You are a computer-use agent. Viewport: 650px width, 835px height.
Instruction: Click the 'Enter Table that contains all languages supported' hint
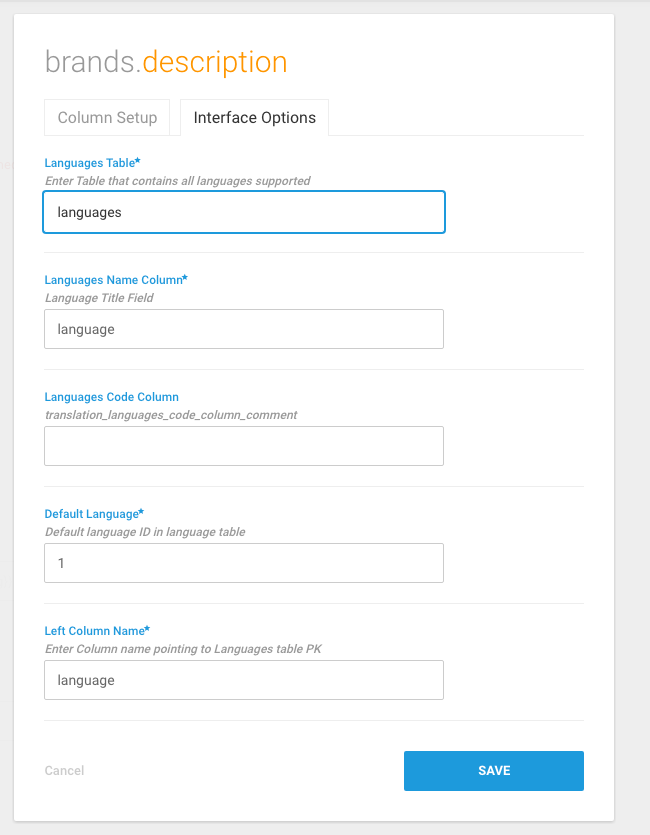click(x=177, y=181)
